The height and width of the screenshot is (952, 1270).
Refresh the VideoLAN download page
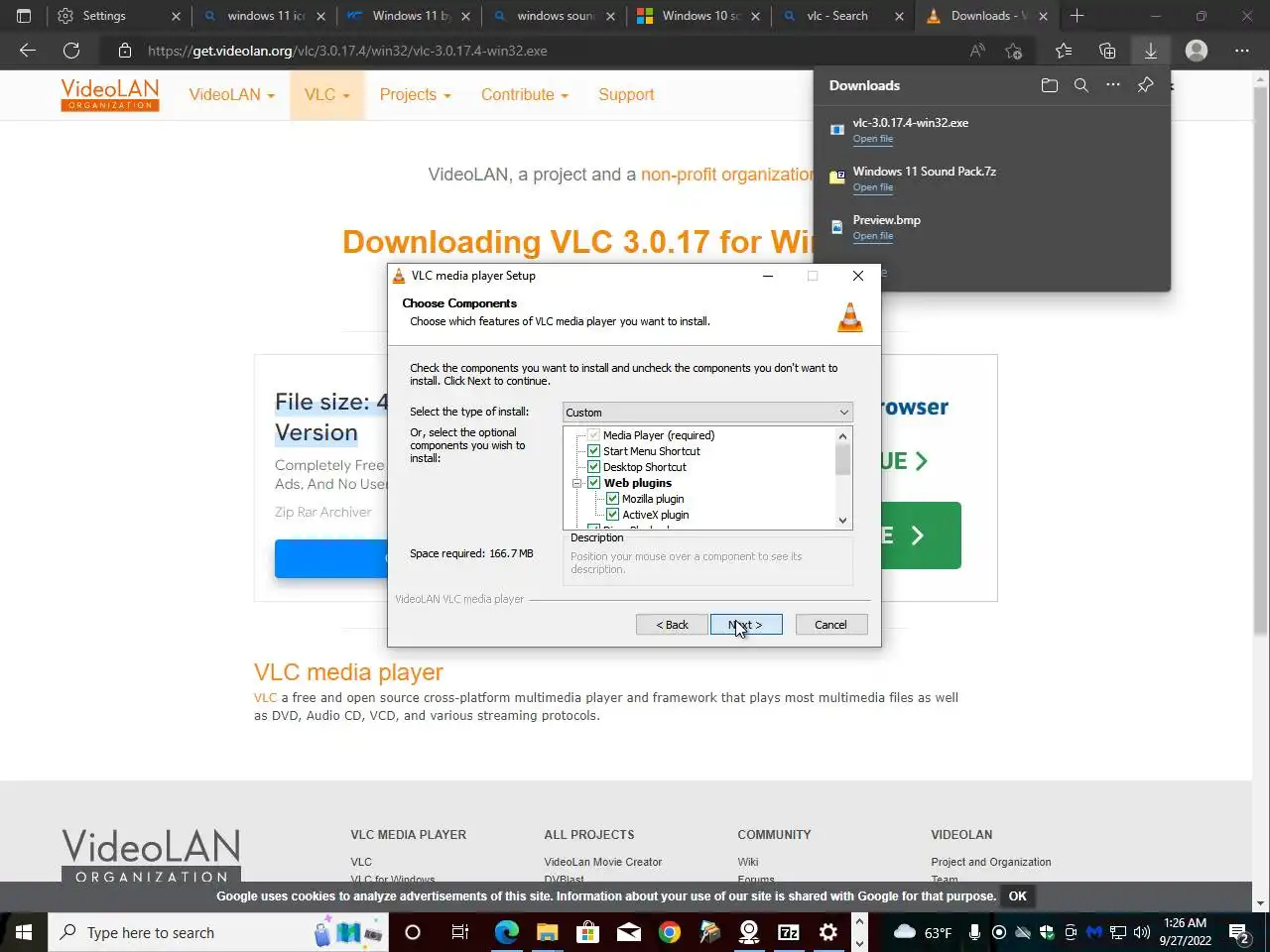click(x=71, y=51)
